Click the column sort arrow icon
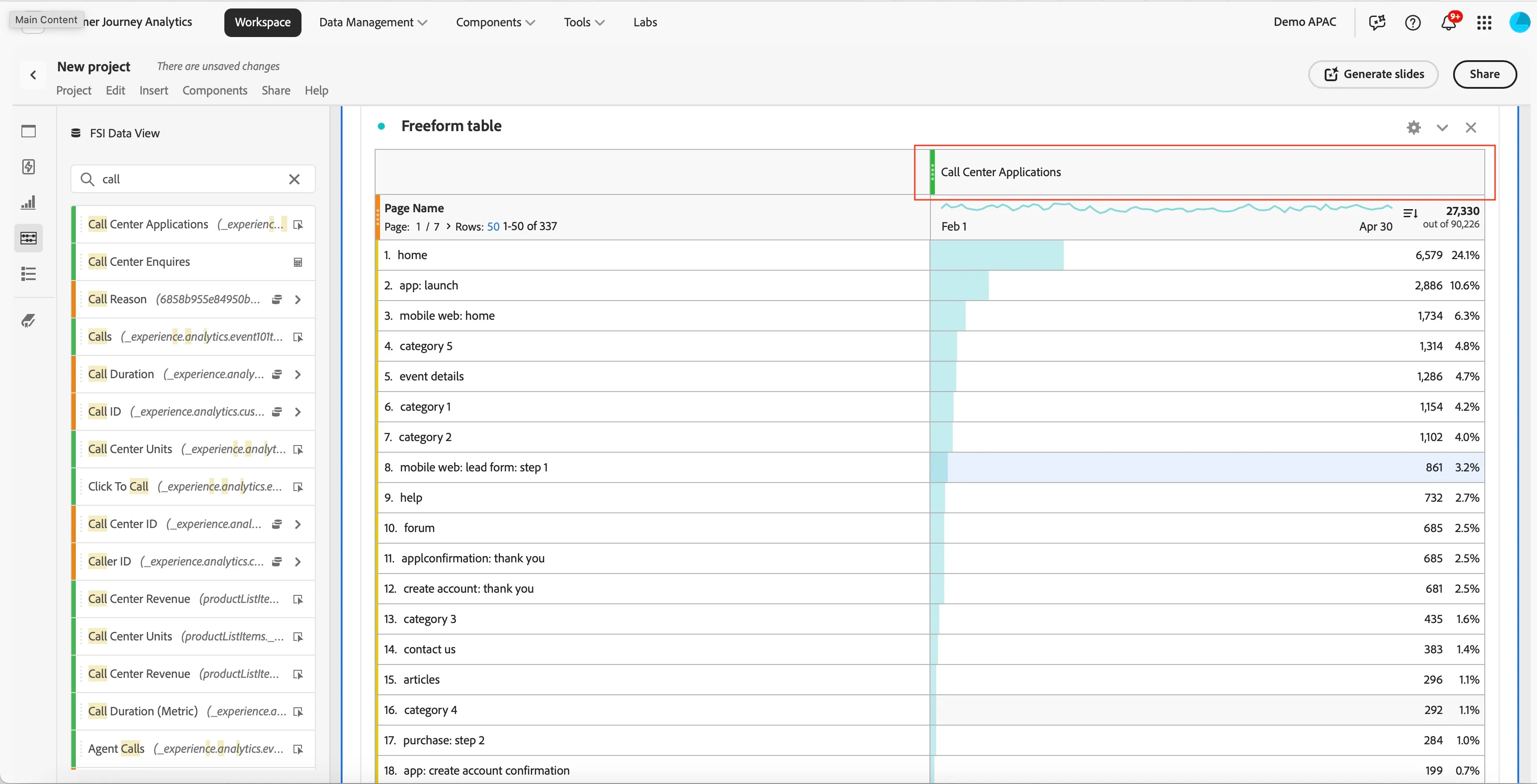The image size is (1537, 784). [x=1410, y=213]
